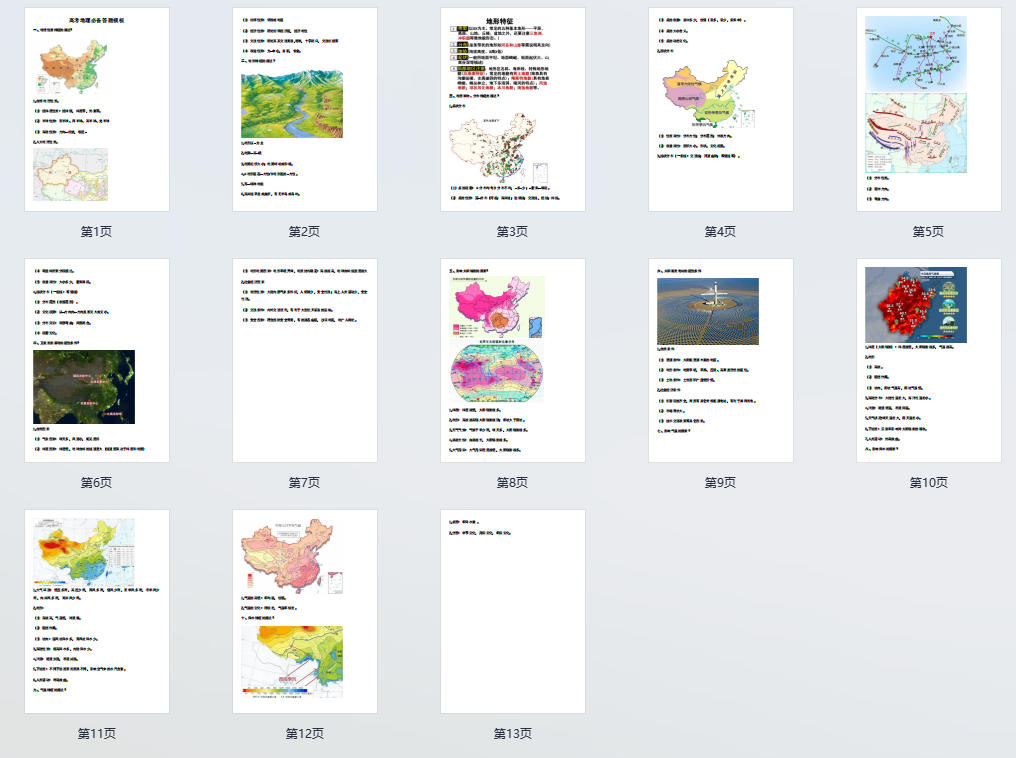Open the page 4 thumbnail with colored regions map
1016x758 pixels.
tap(721, 110)
